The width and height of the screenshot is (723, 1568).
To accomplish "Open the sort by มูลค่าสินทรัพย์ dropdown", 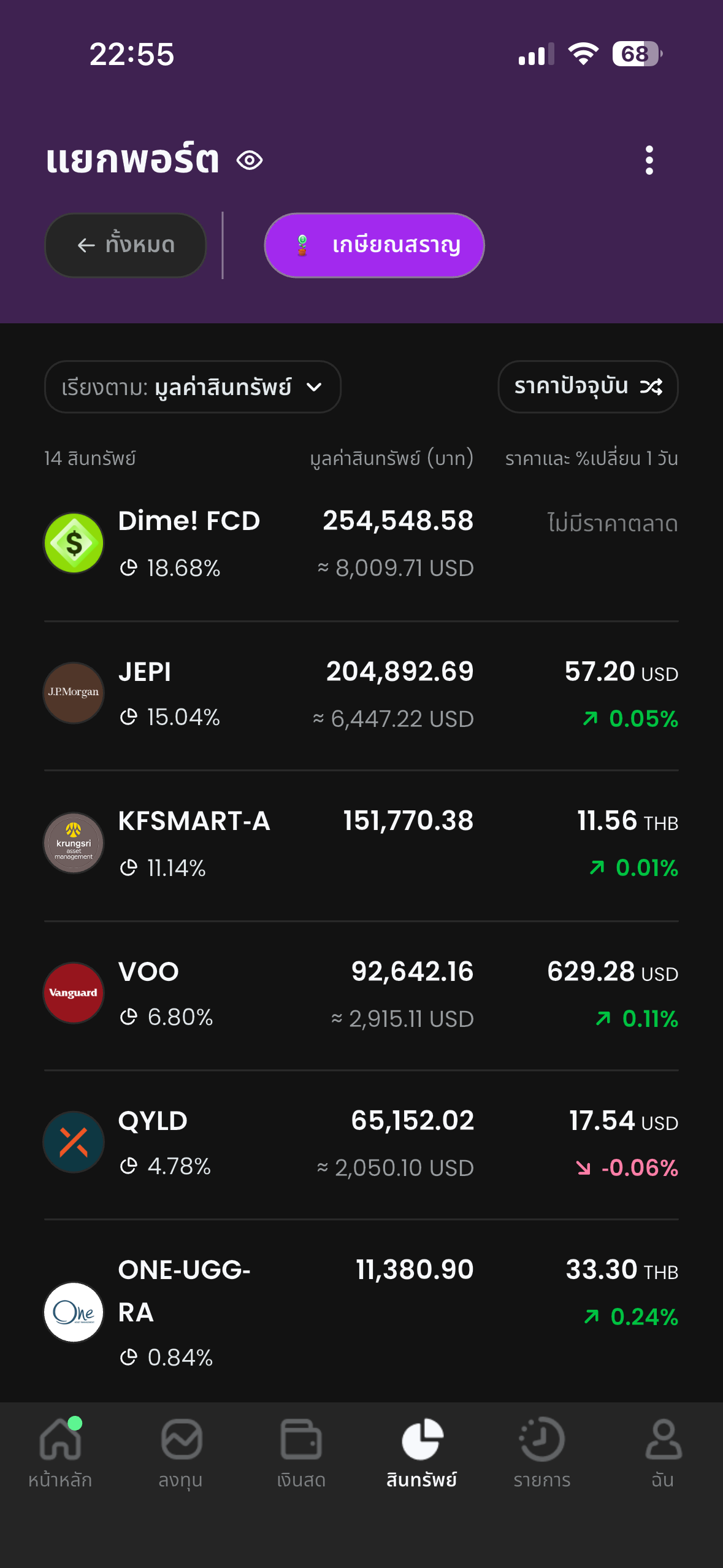I will click(192, 387).
